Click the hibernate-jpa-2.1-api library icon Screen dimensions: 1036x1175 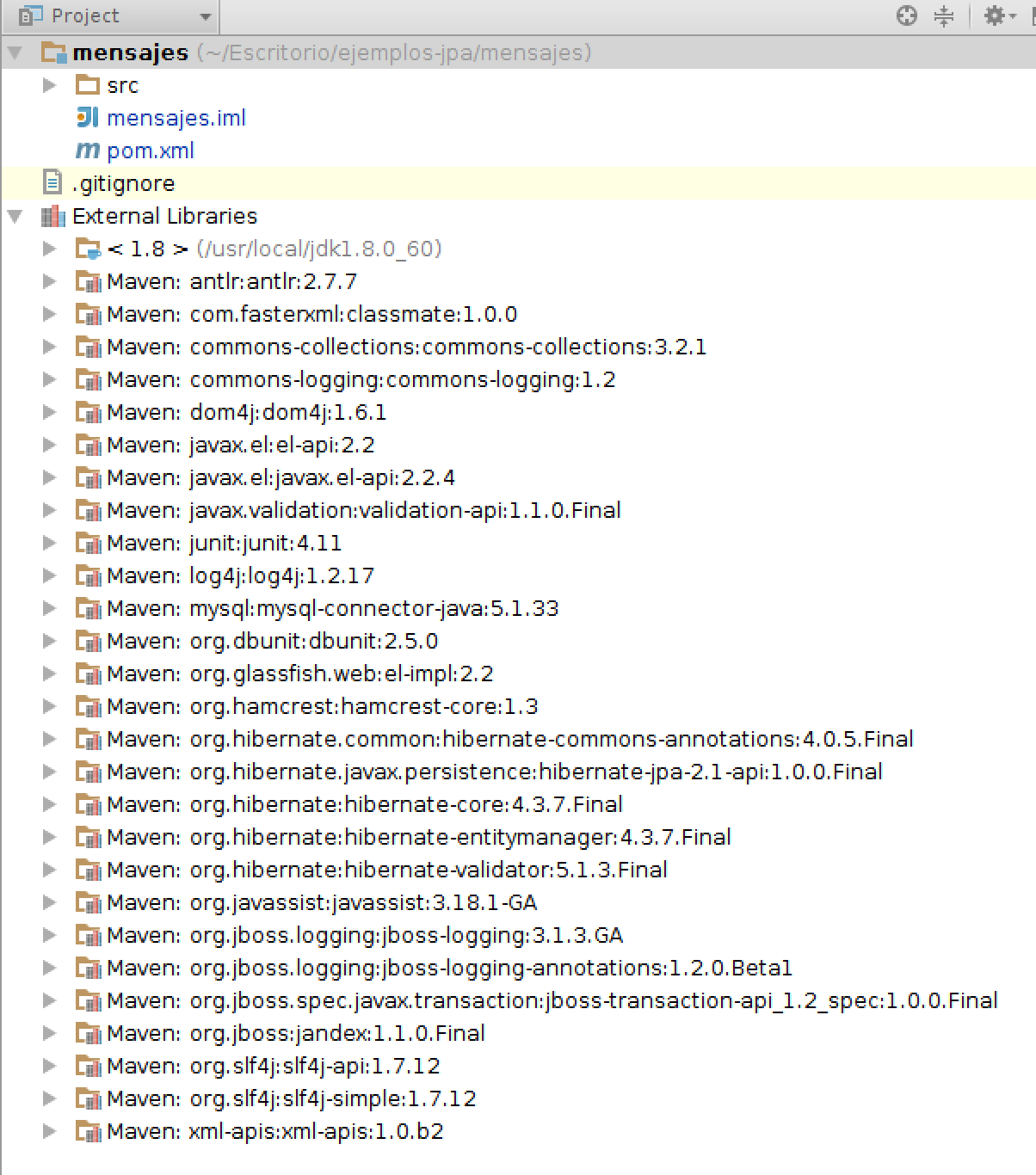pyautogui.click(x=88, y=772)
